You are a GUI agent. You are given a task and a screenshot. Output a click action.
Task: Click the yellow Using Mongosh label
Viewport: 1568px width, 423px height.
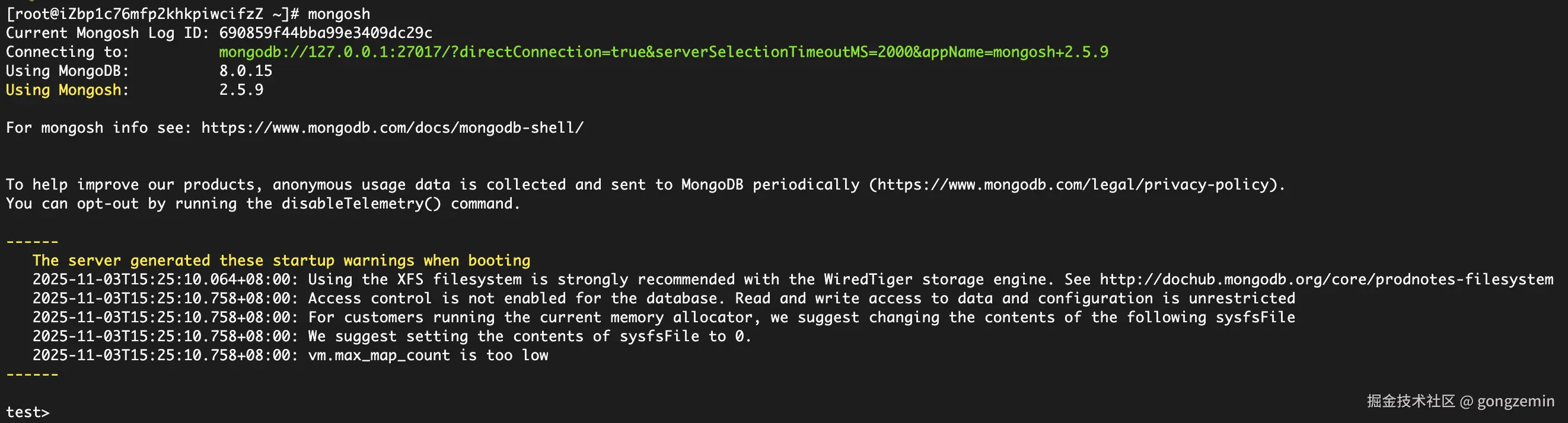pos(64,90)
